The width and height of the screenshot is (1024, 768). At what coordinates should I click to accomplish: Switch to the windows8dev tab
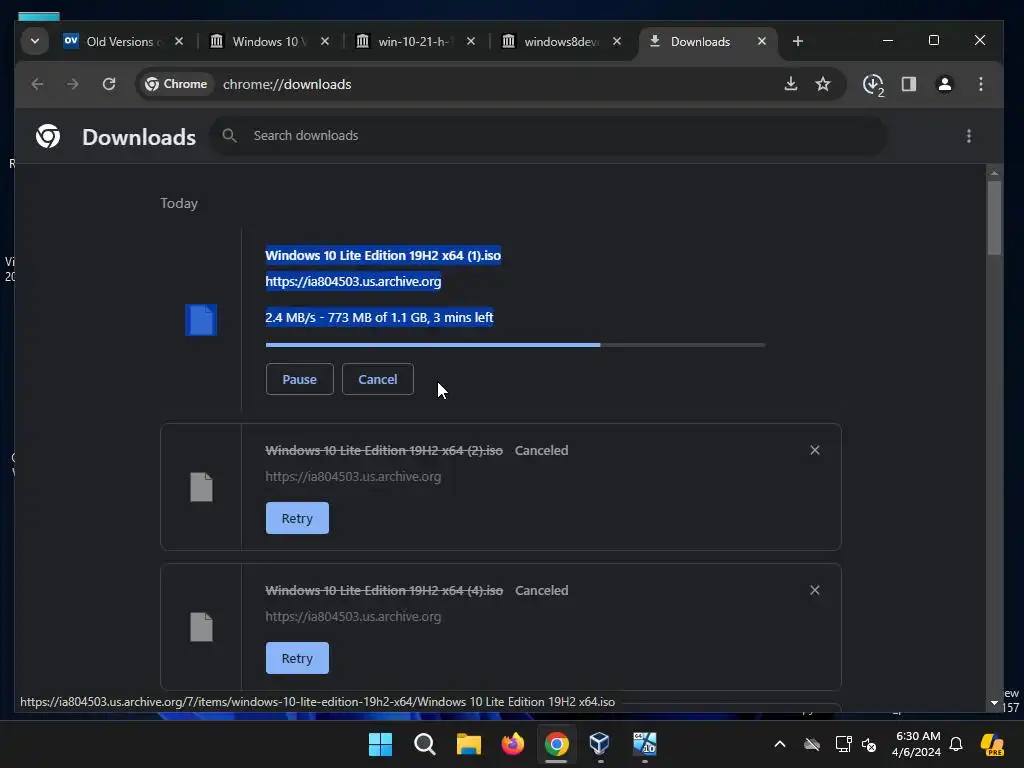(x=562, y=41)
